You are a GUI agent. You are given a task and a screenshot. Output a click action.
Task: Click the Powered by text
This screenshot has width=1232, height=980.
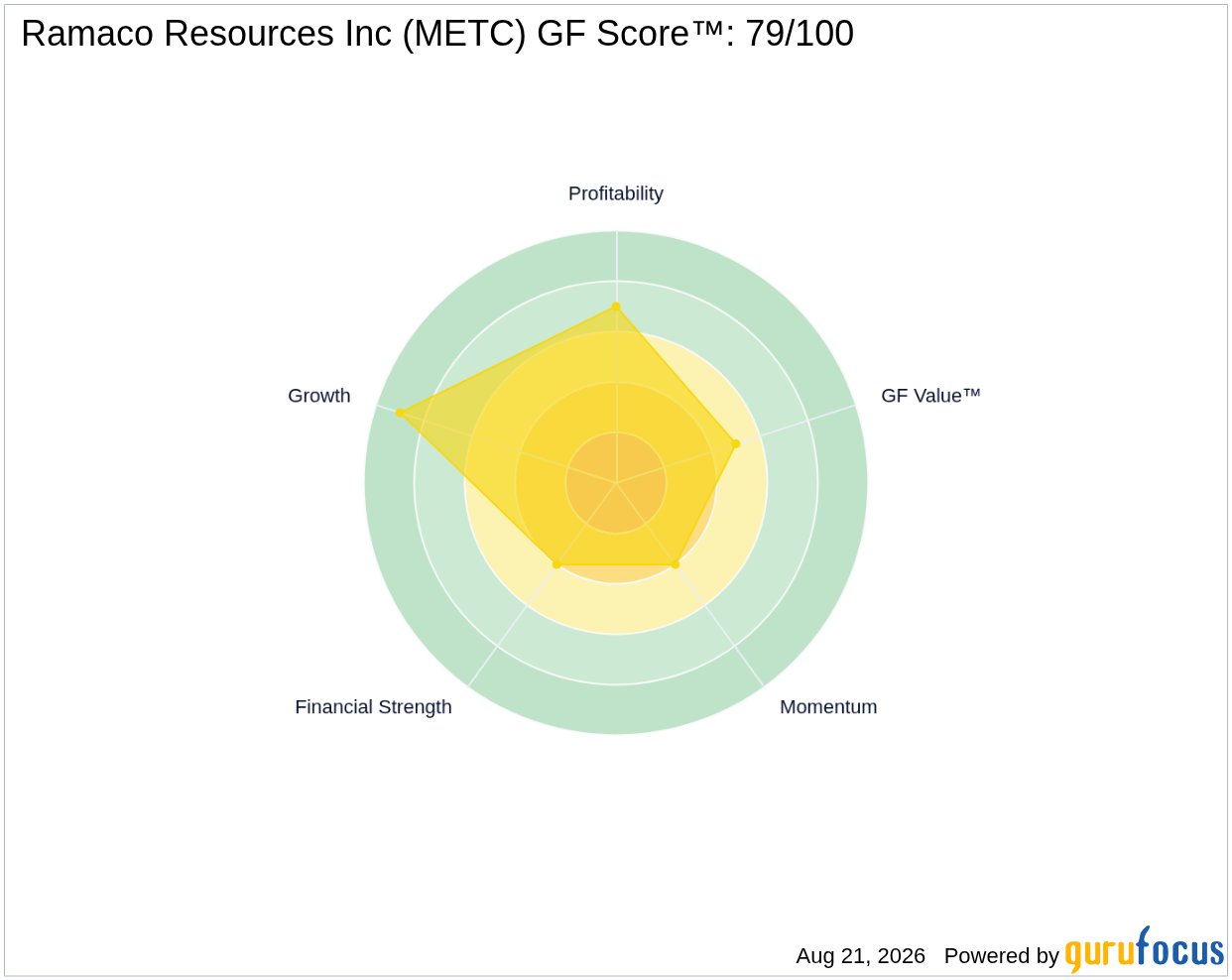pos(1001,956)
